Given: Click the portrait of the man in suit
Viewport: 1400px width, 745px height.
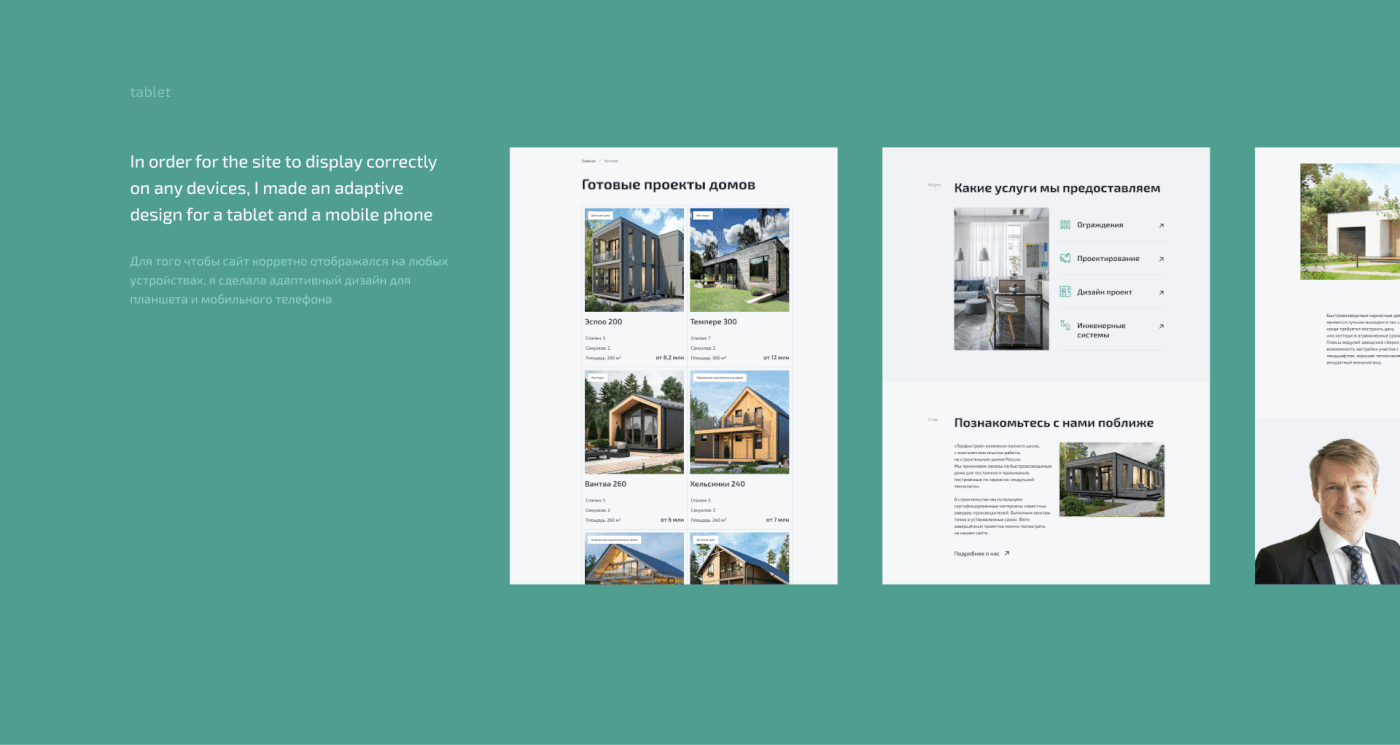Looking at the screenshot, I should pyautogui.click(x=1330, y=512).
